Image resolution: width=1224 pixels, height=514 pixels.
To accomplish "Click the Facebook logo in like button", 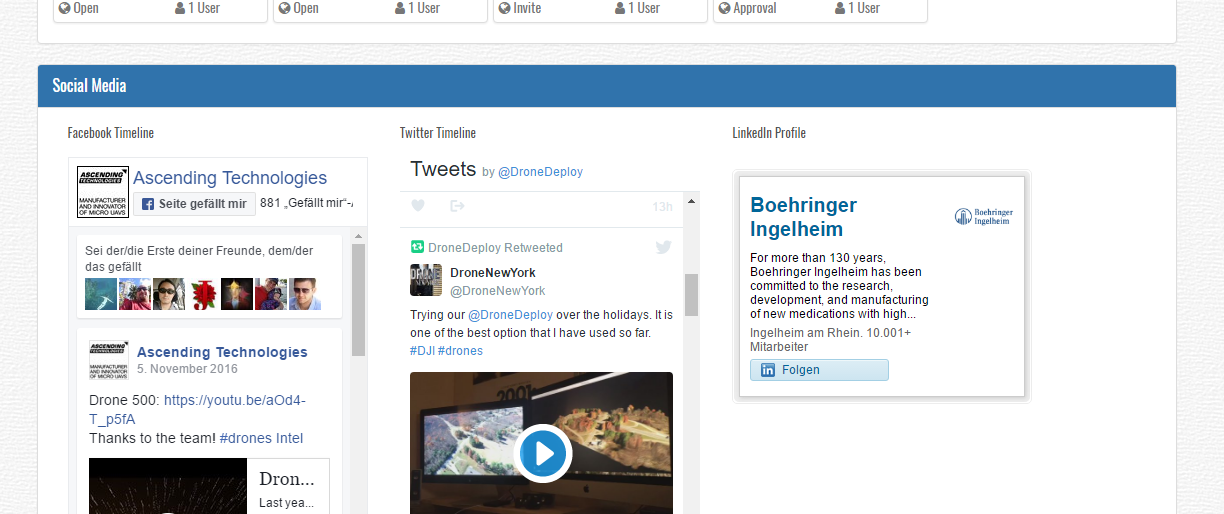I will (147, 204).
